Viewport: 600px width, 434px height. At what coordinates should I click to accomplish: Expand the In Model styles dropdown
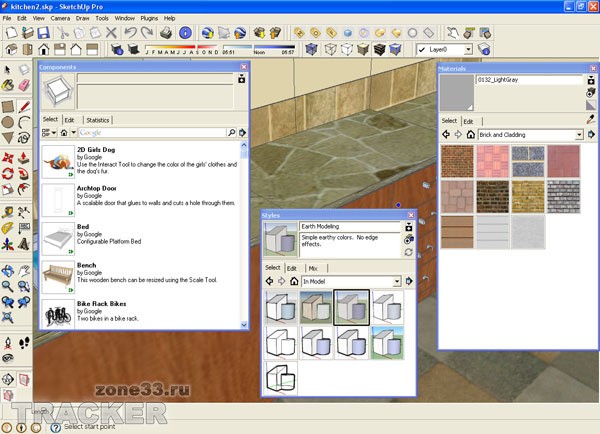click(x=397, y=281)
